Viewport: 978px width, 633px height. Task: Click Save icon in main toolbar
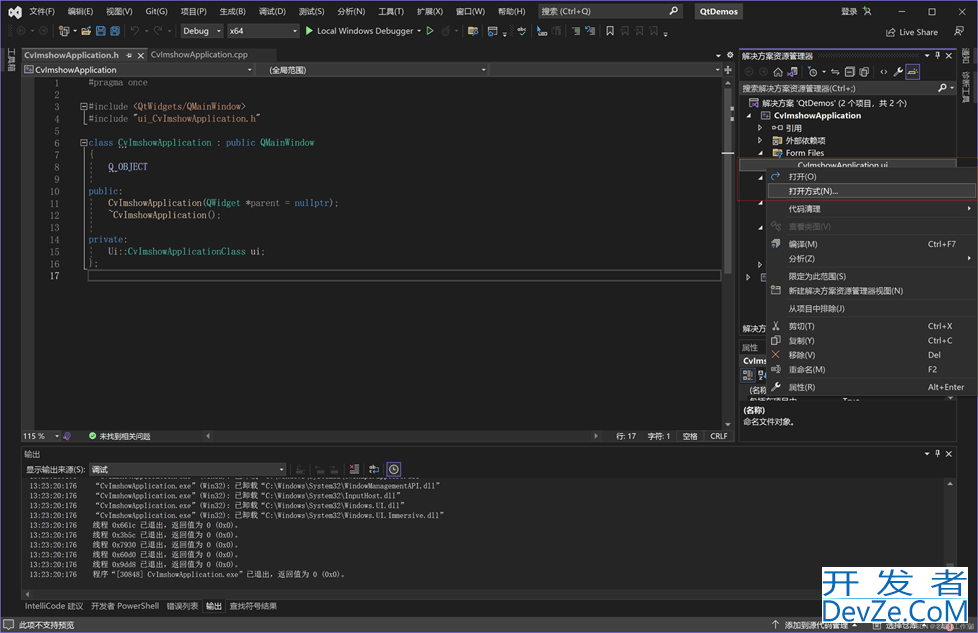point(100,31)
